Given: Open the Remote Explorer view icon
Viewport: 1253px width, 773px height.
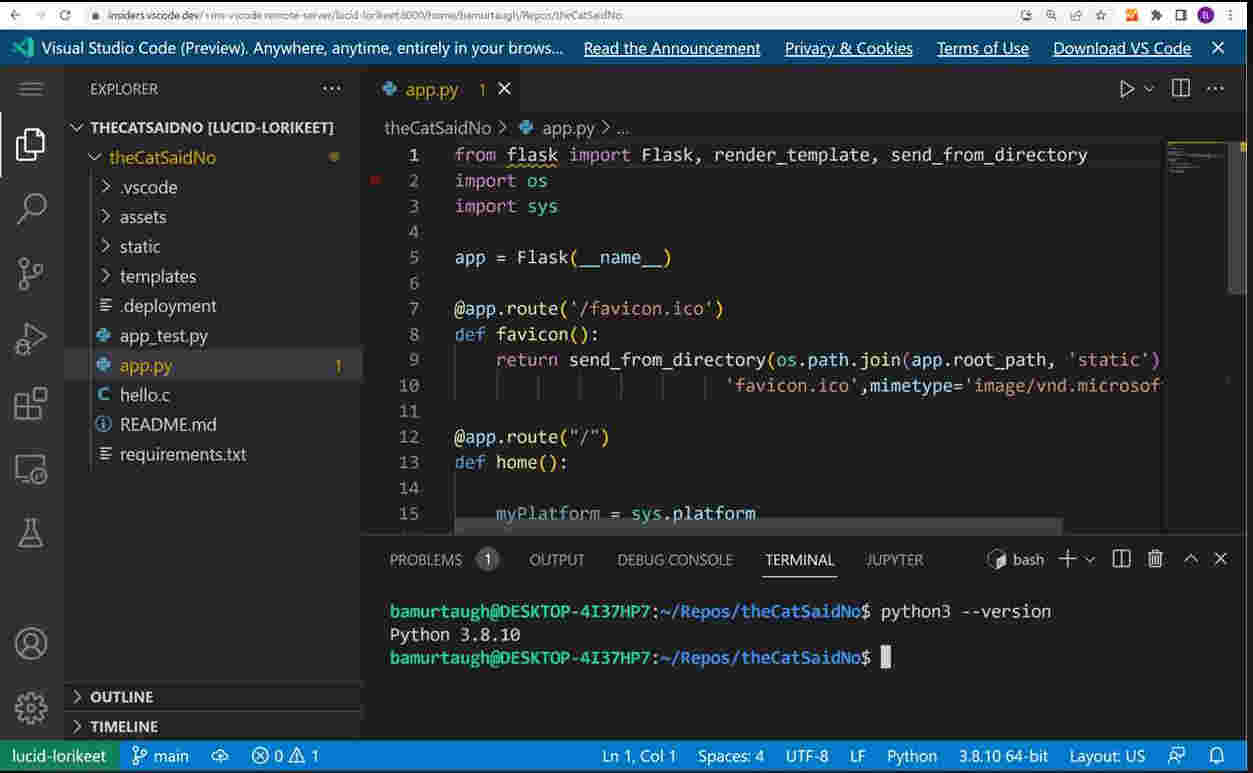Looking at the screenshot, I should (31, 468).
